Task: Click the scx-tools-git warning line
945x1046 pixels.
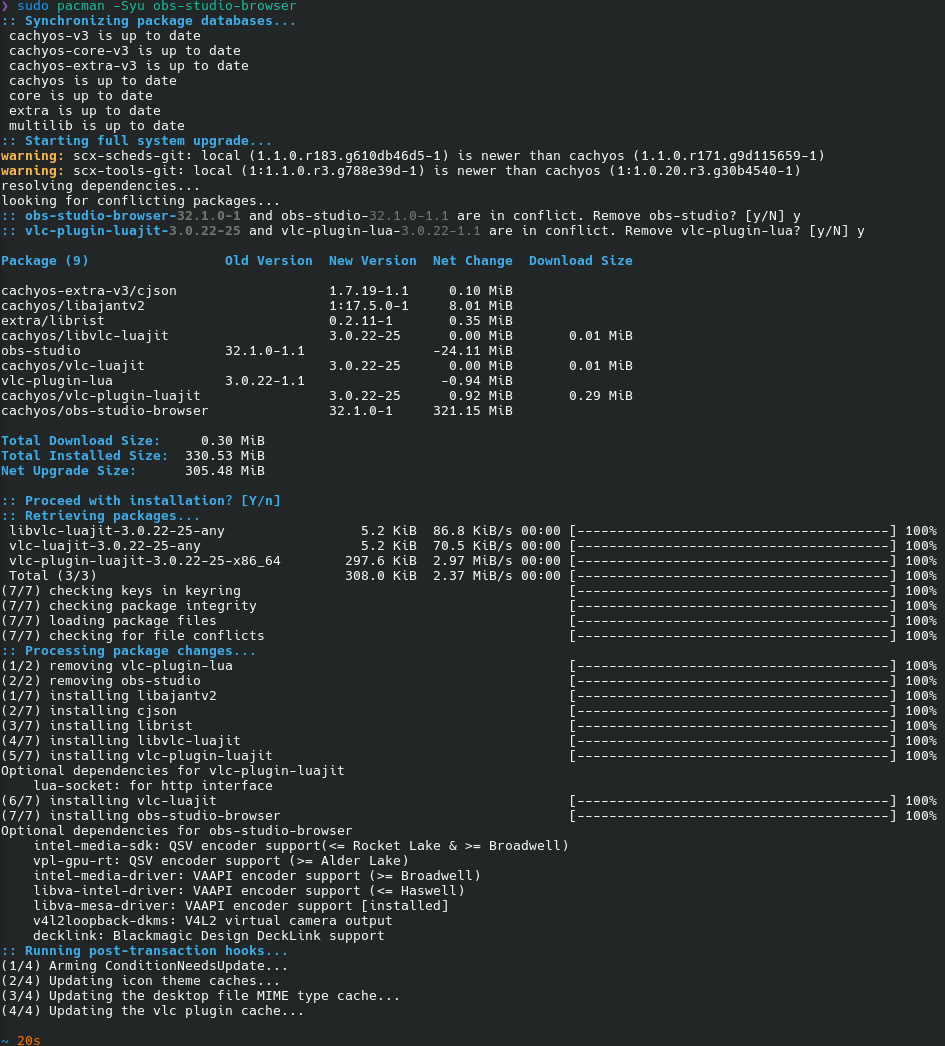Action: [401, 171]
